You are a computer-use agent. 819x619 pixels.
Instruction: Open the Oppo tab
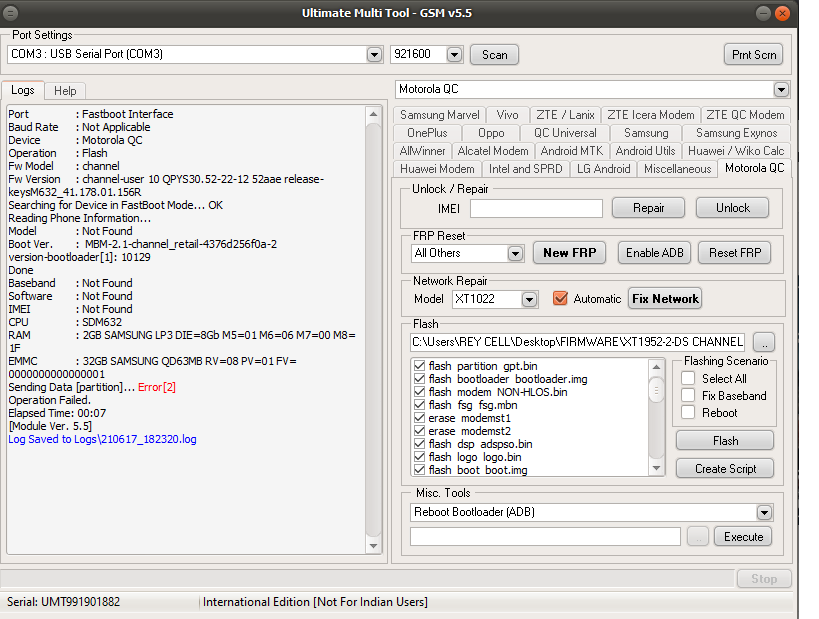[491, 133]
